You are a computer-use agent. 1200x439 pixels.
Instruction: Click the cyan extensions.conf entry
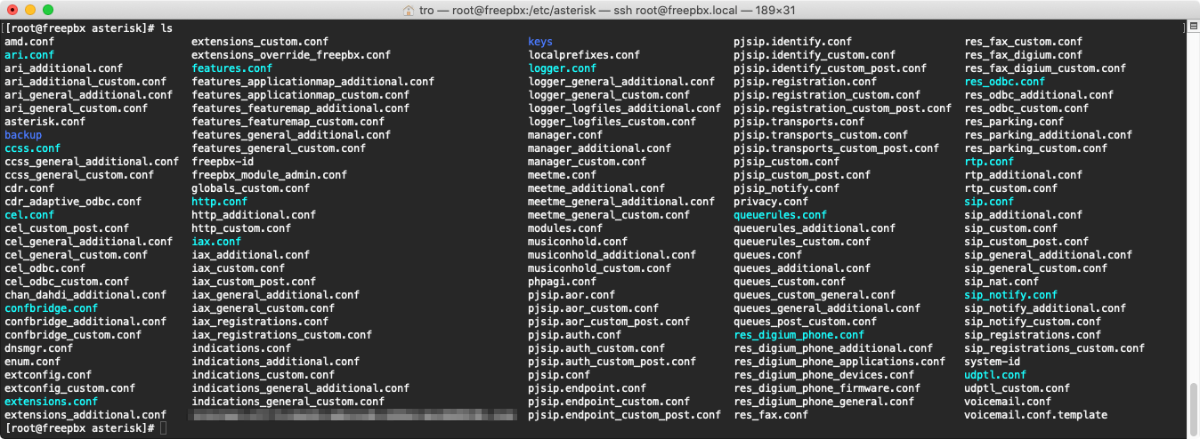point(51,401)
